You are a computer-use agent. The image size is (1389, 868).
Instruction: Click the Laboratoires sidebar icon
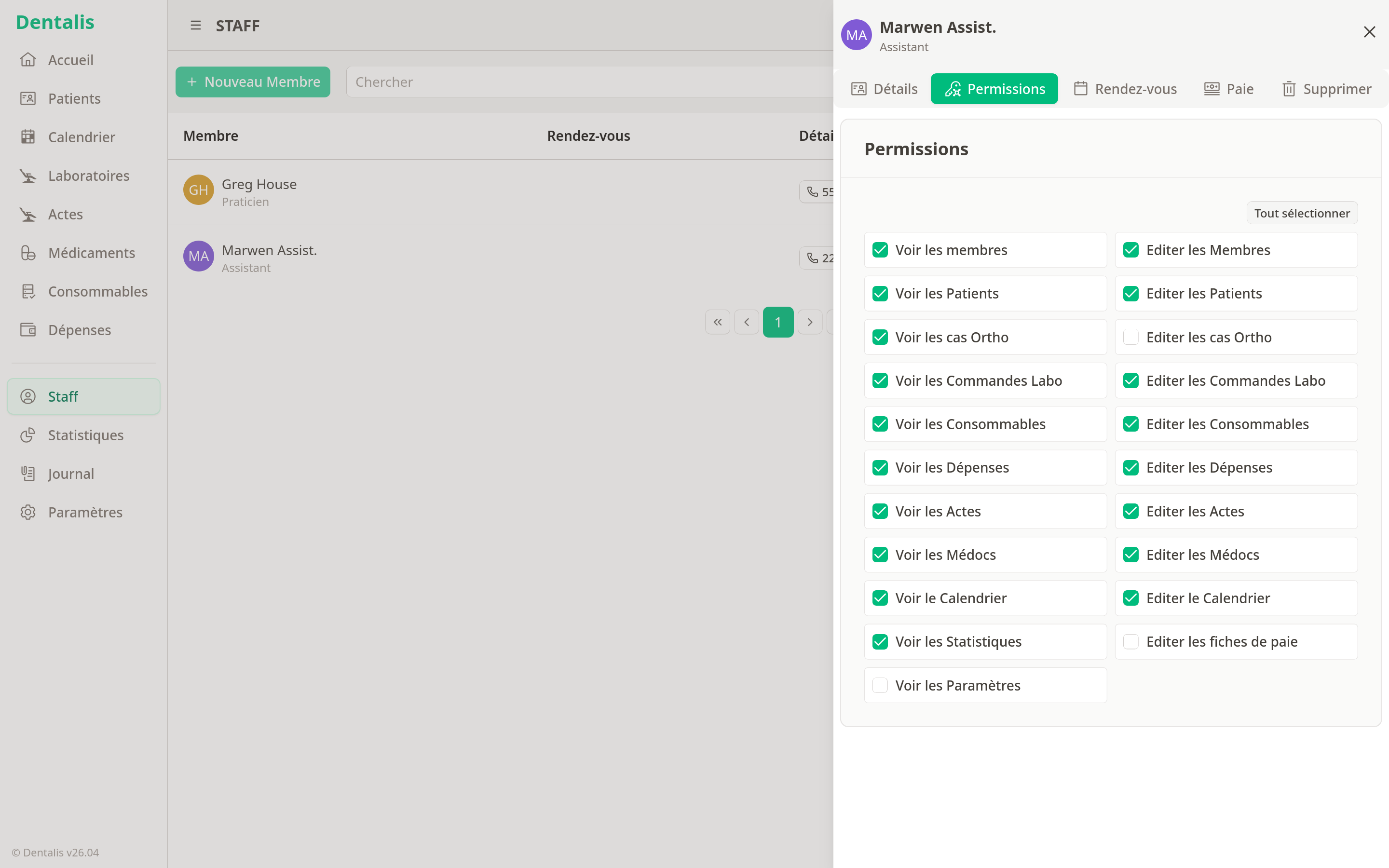[27, 176]
